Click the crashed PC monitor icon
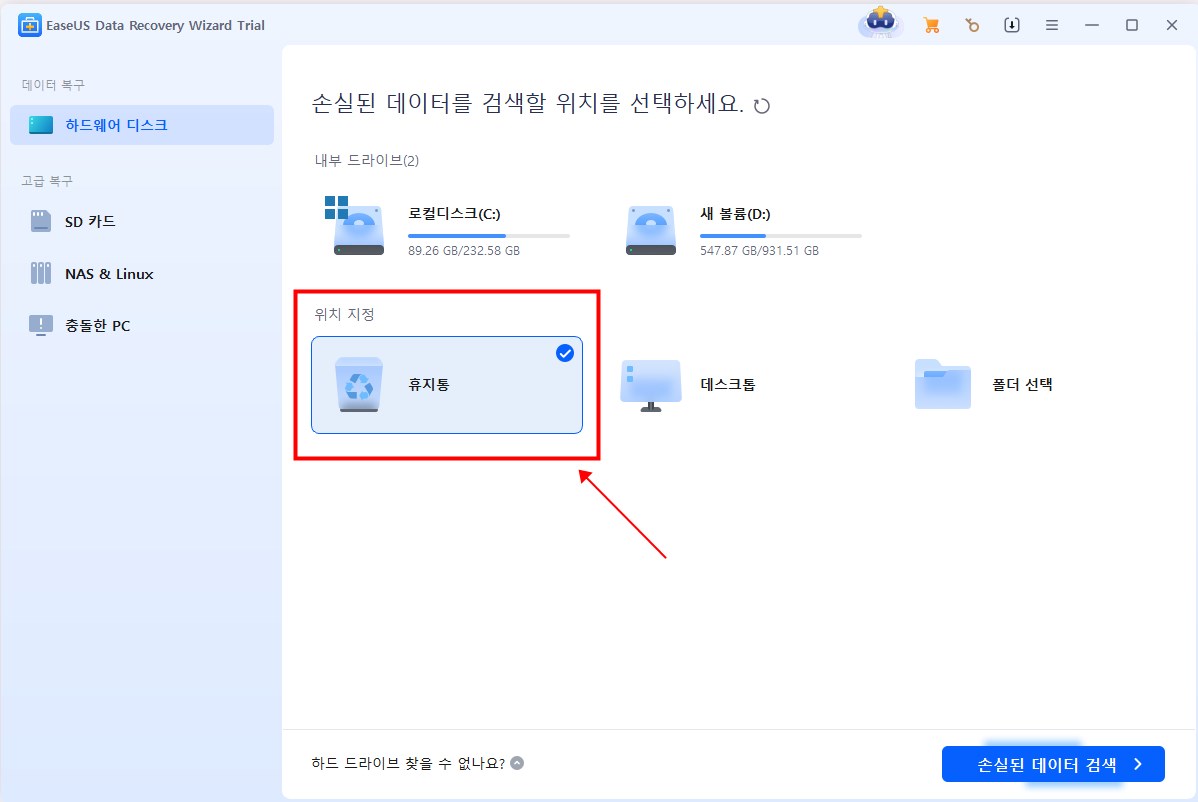Screen dimensions: 1198x802 40,325
